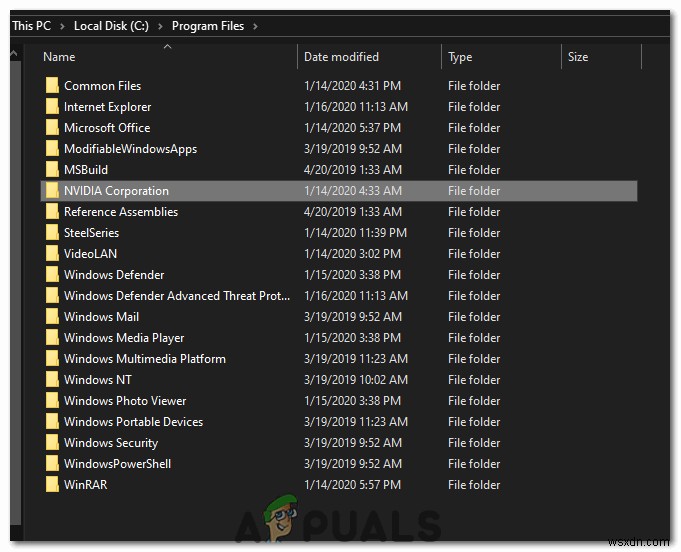Screen dimensions: 681x552
Task: Click the Windows Defender Advanced Threat folder icon
Action: click(x=52, y=295)
